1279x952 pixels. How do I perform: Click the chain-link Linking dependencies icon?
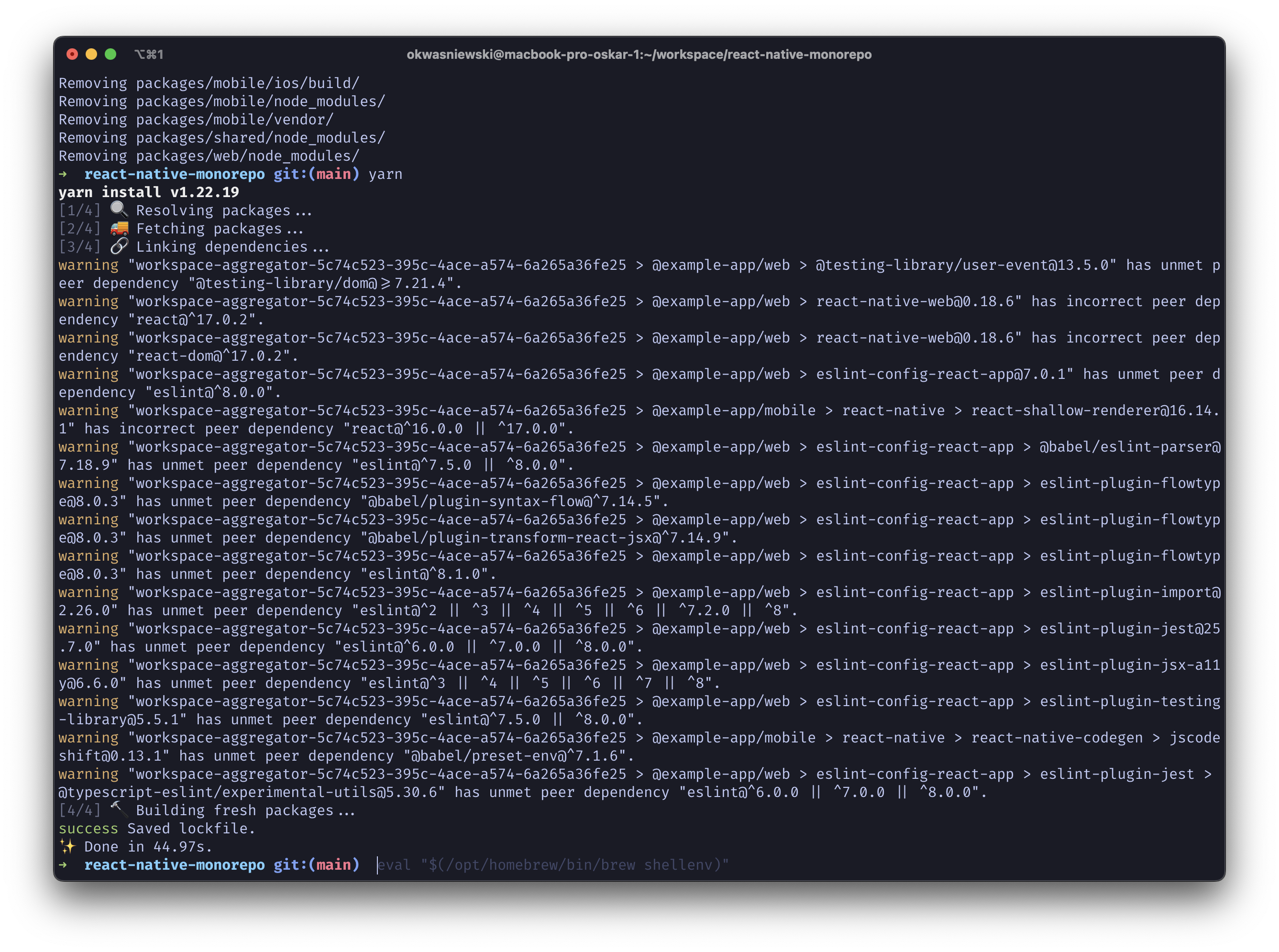119,246
